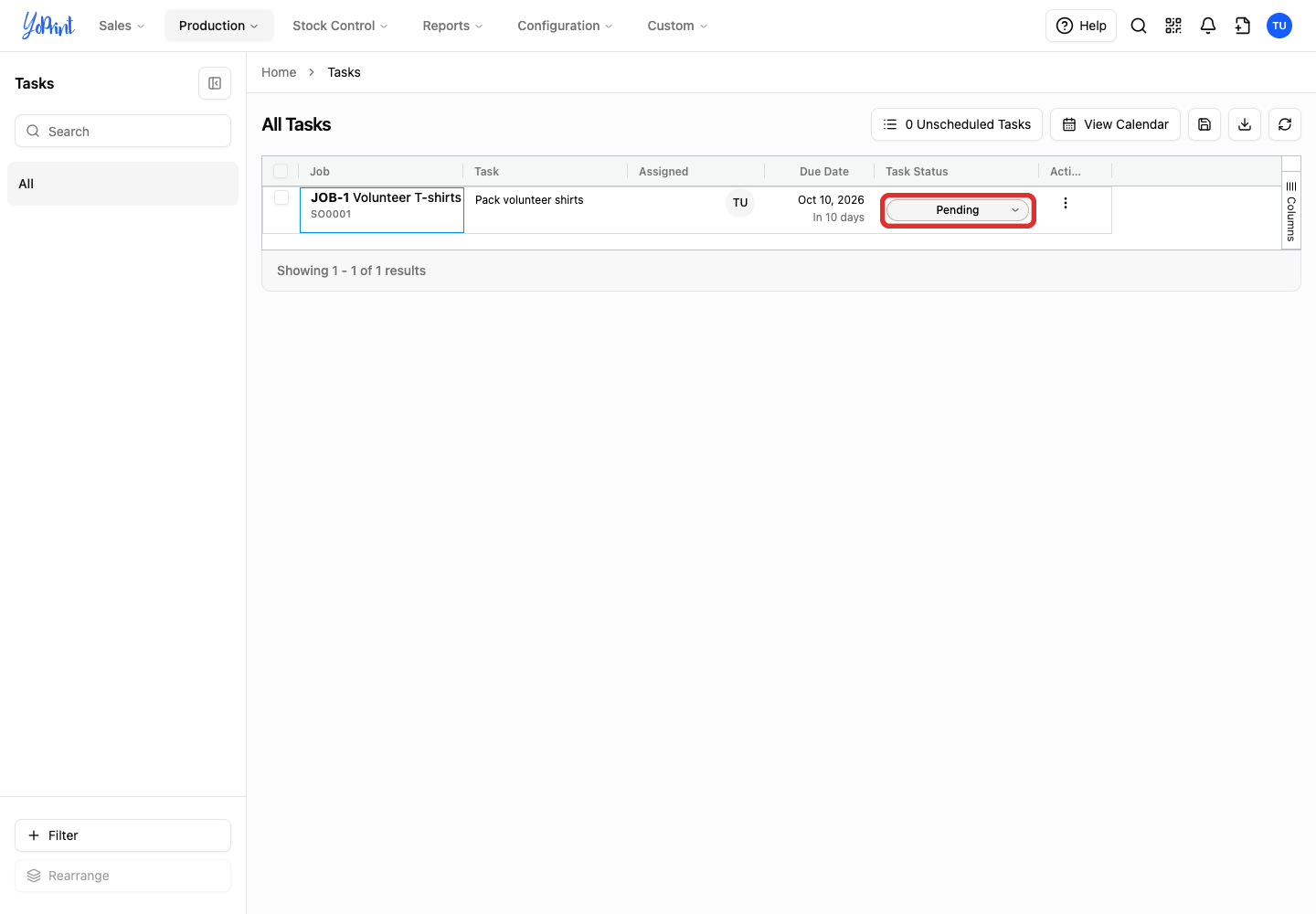Open the global search icon

pos(1139,26)
